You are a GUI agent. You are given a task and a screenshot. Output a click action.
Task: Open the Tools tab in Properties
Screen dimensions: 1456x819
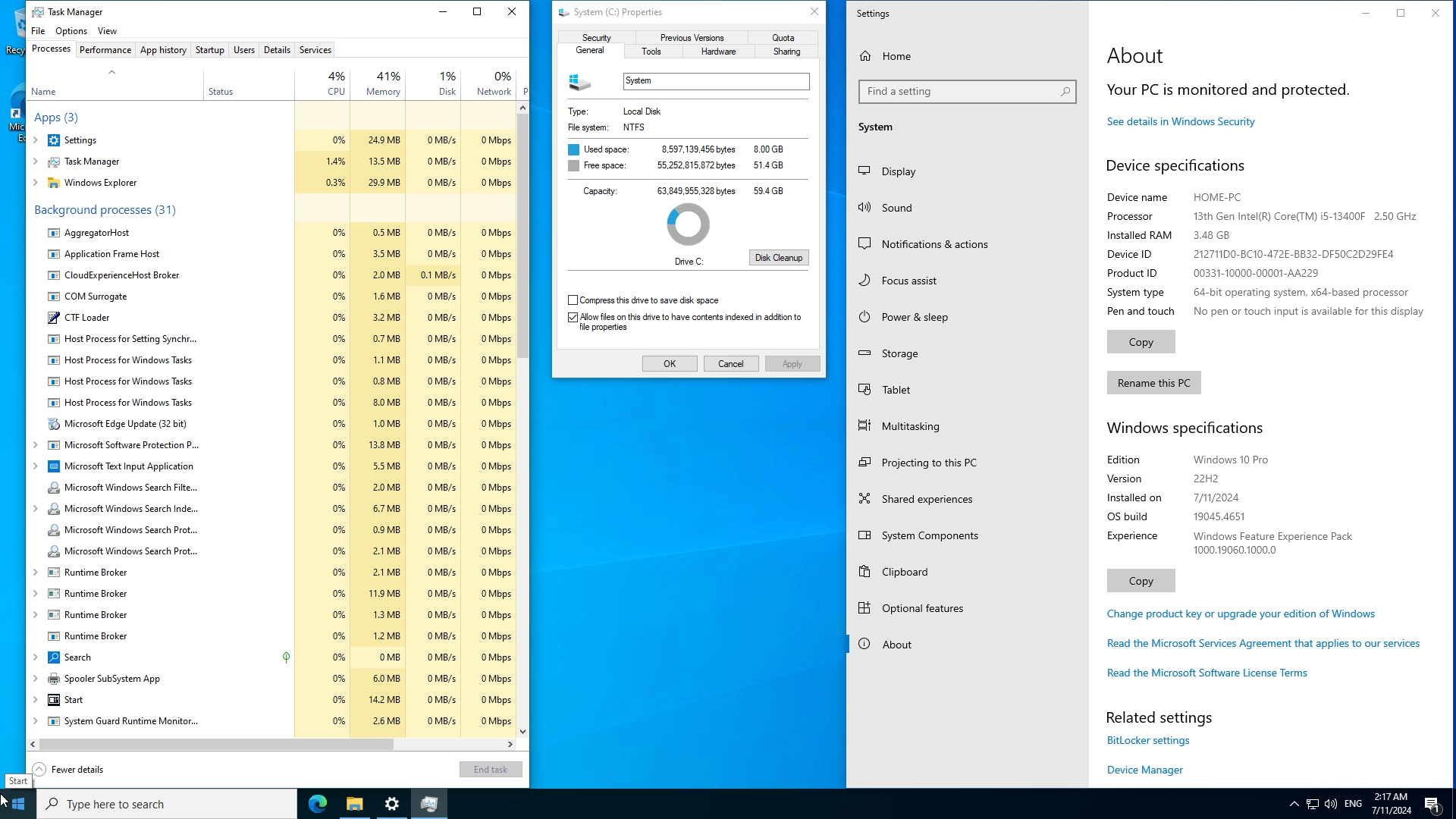tap(651, 52)
